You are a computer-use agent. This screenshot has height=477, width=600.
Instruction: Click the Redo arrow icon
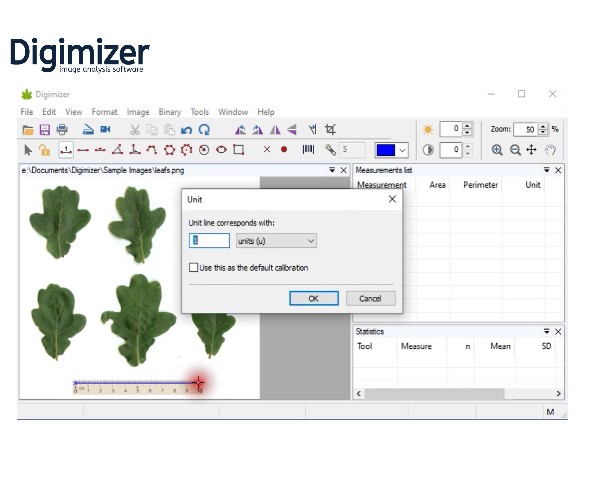point(204,130)
